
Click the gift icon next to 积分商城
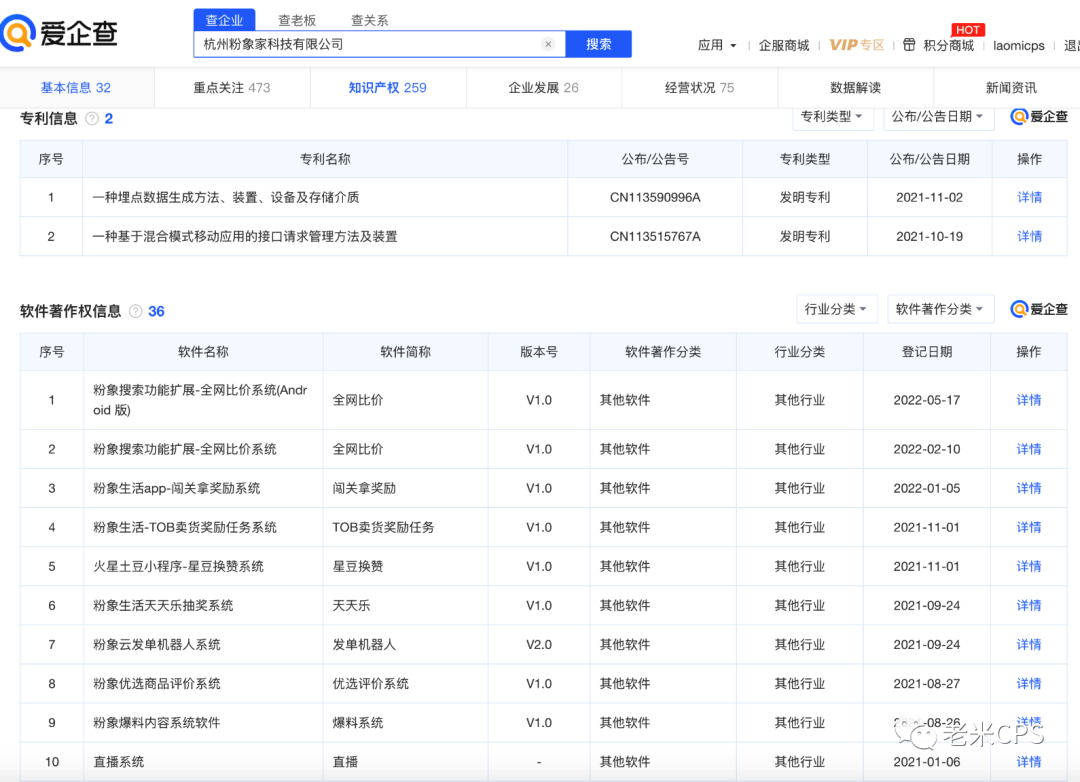tap(909, 45)
